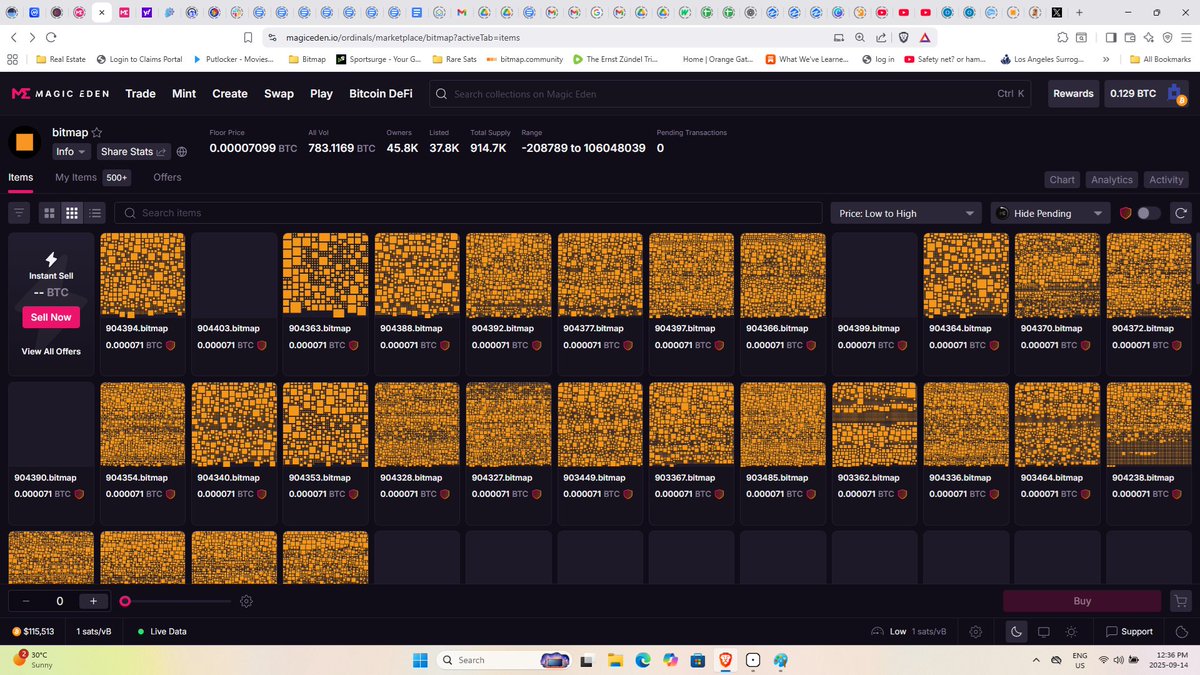Expand the Info dropdown under bitmap
The width and height of the screenshot is (1200, 675).
(x=71, y=152)
